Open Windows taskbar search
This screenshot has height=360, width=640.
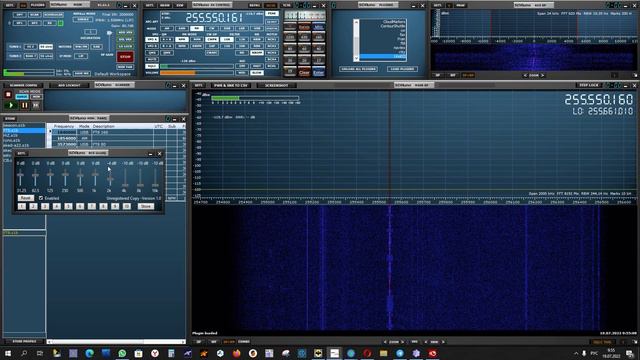tap(24, 353)
